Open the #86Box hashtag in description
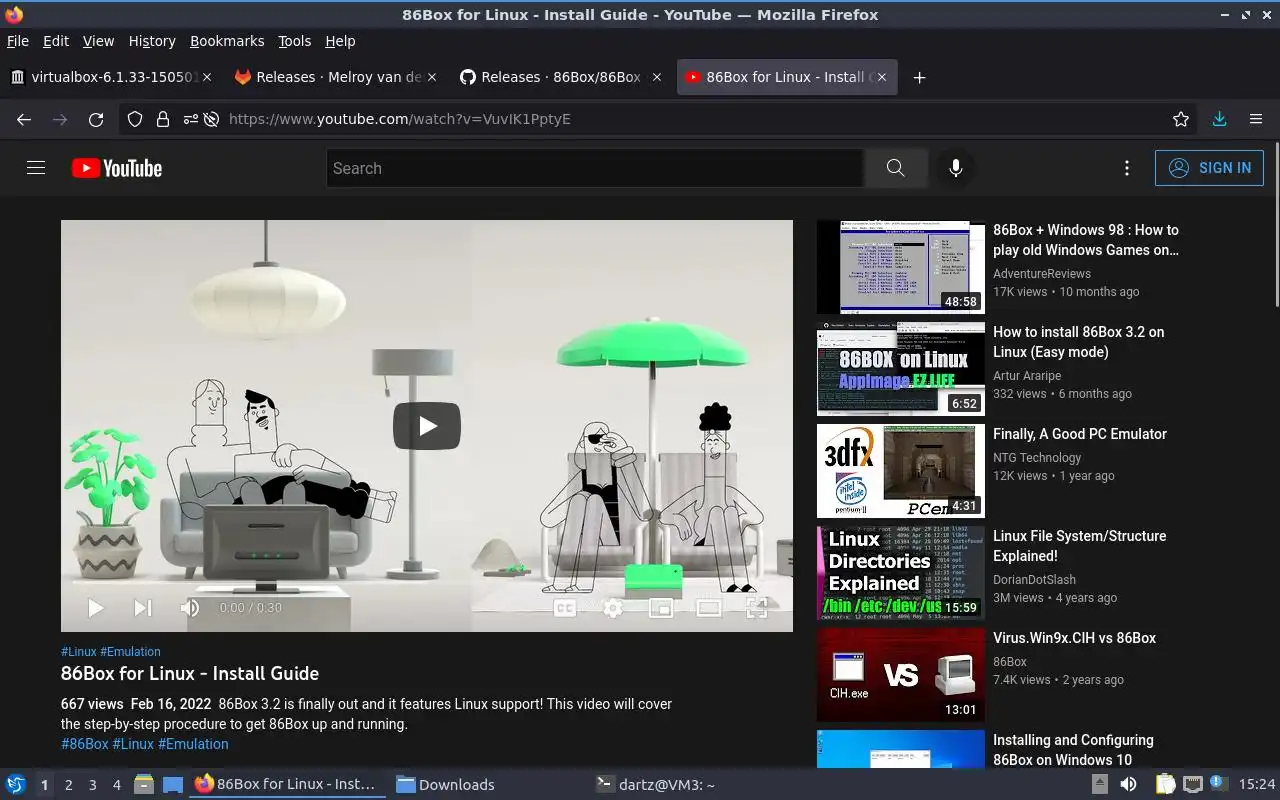Screen dimensions: 1280x800 pyautogui.click(x=84, y=744)
